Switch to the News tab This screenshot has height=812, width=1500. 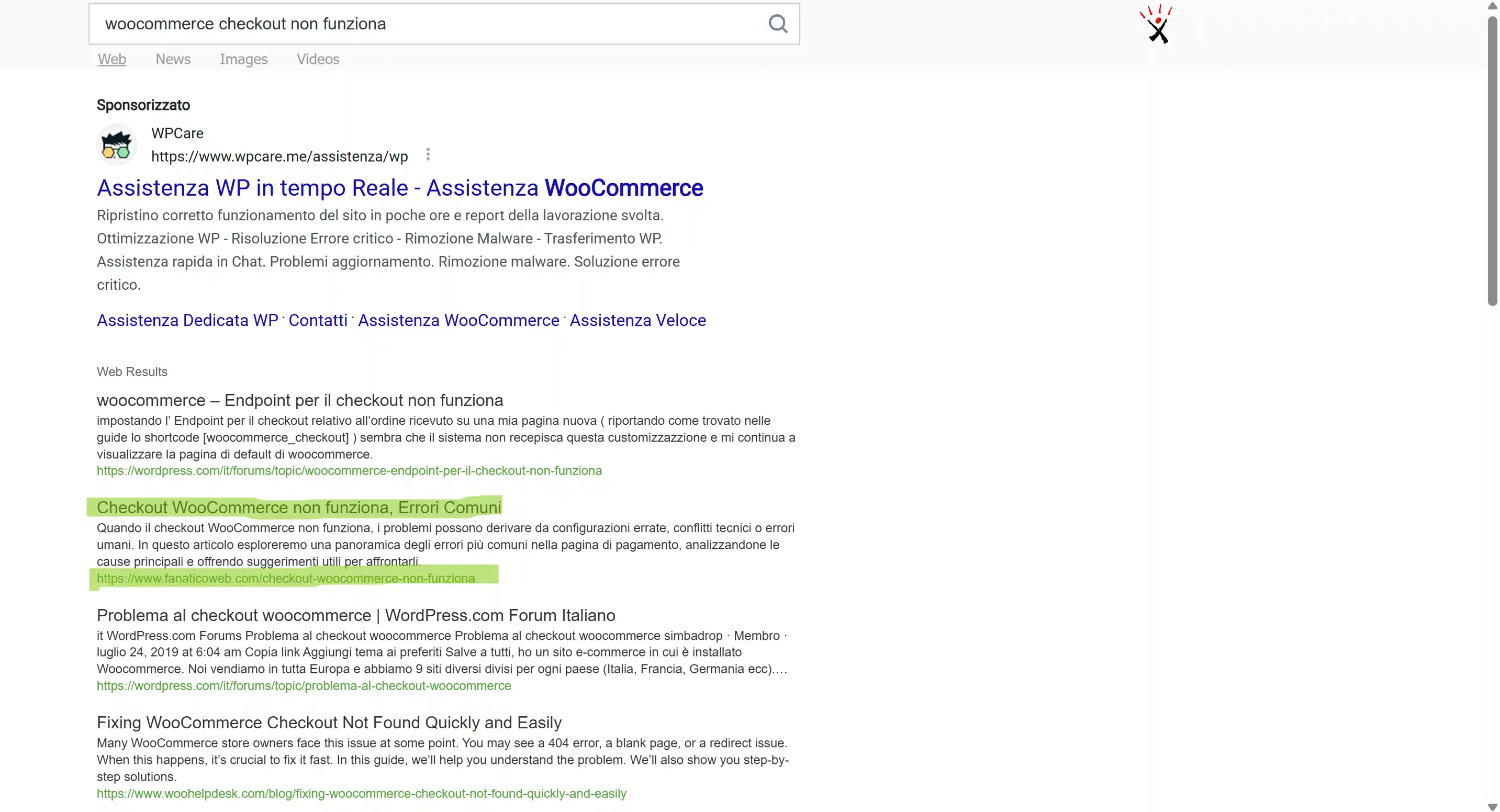(173, 59)
